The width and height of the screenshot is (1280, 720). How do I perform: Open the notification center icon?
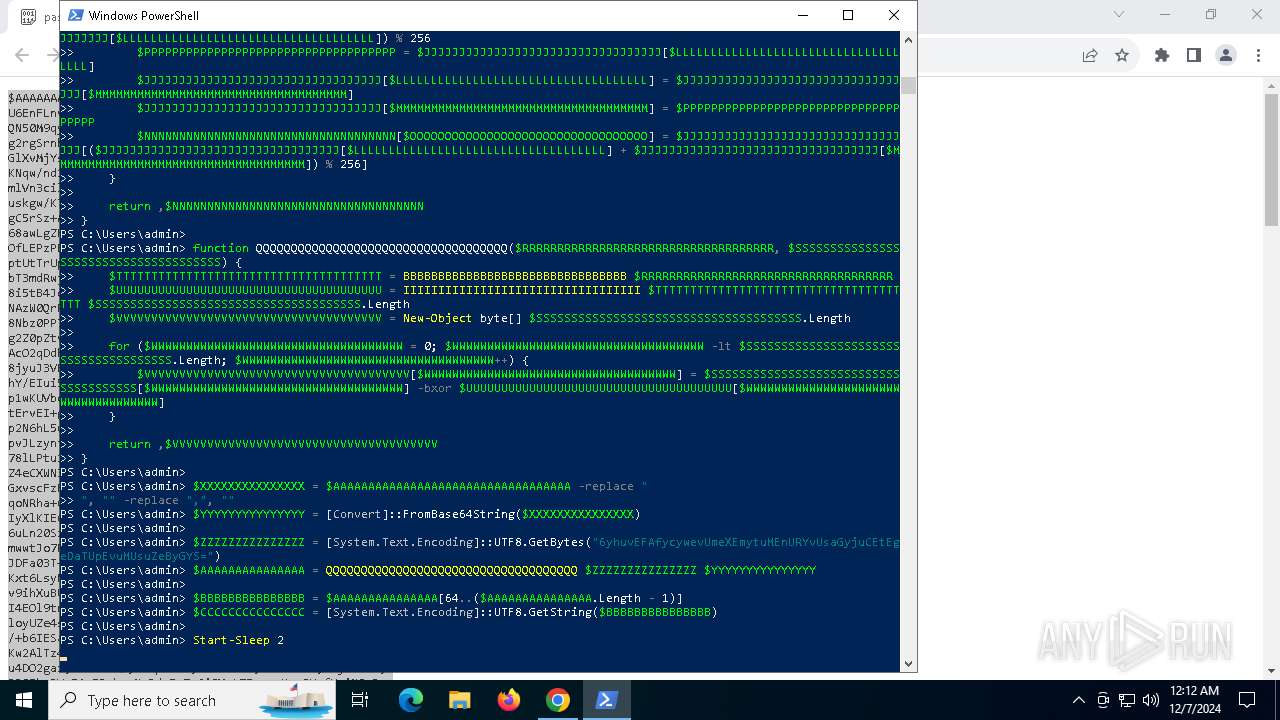[x=1247, y=700]
